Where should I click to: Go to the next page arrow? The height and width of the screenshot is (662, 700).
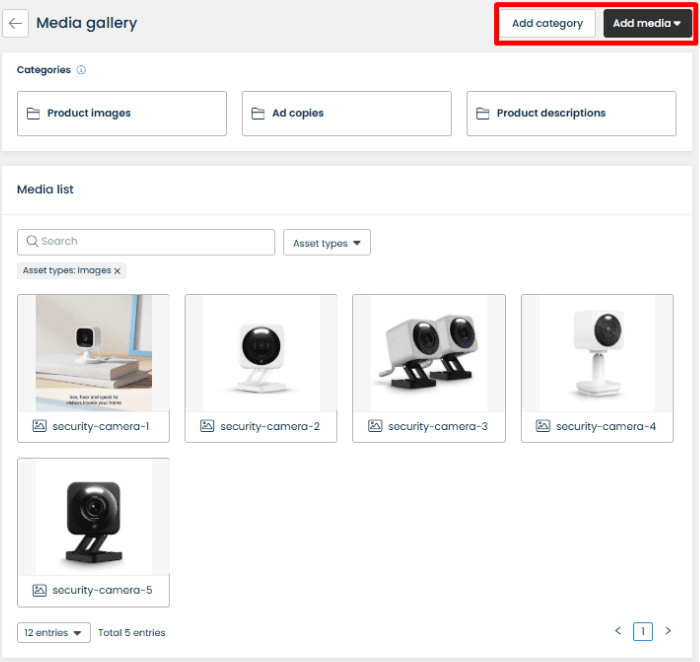coord(668,631)
